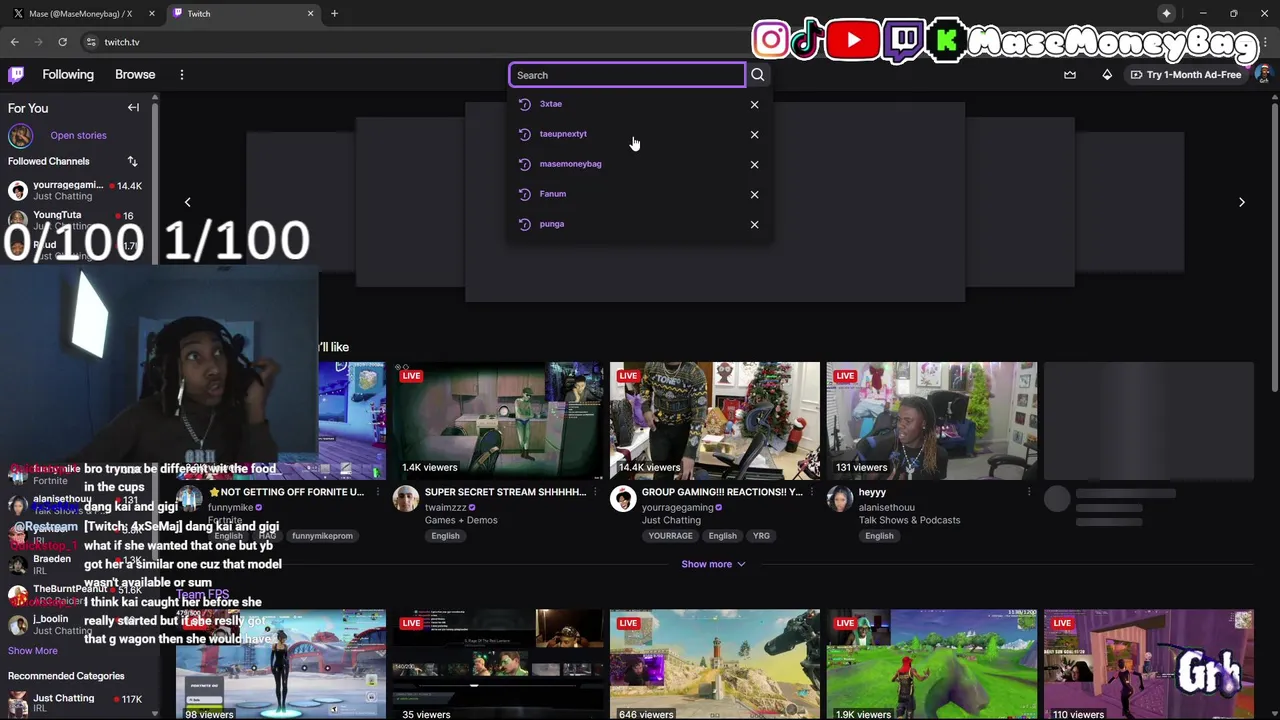Click the search magnifier button
The height and width of the screenshot is (720, 1280).
pyautogui.click(x=758, y=75)
